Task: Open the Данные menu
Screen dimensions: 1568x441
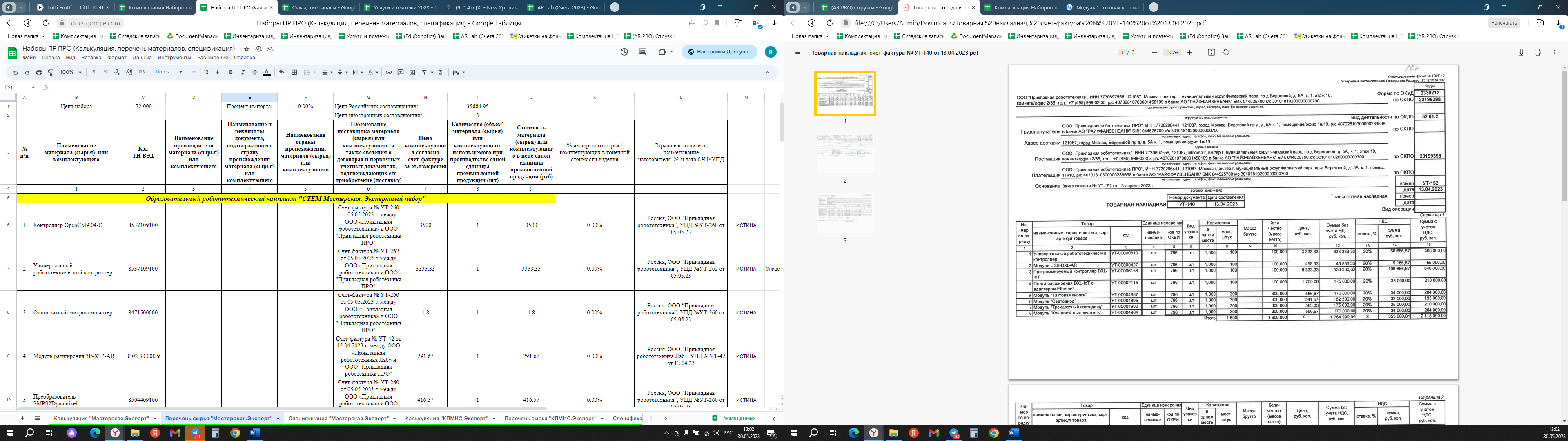Action: (142, 58)
